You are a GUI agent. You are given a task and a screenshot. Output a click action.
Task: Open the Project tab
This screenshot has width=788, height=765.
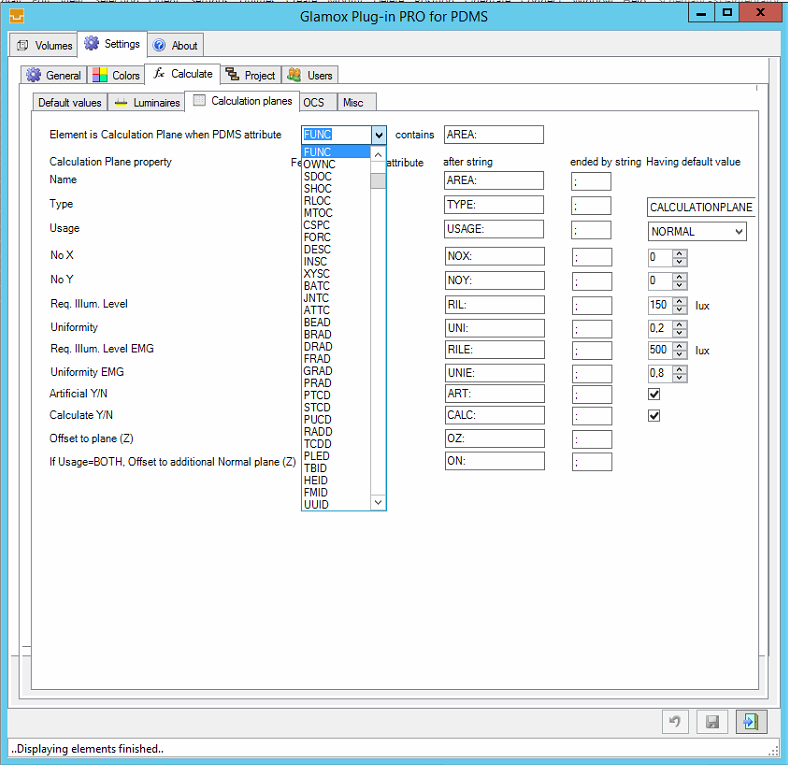point(251,75)
